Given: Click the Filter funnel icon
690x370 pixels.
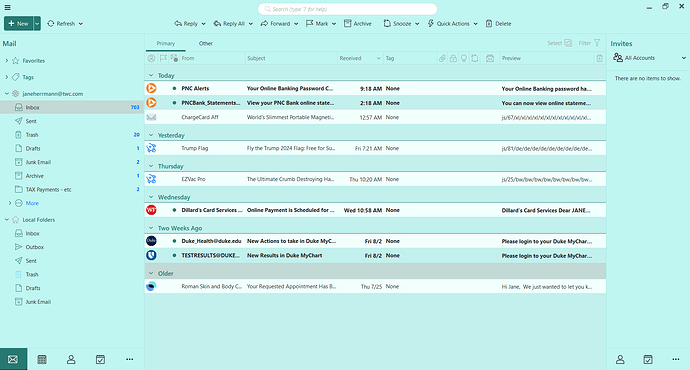Looking at the screenshot, I should tap(597, 43).
